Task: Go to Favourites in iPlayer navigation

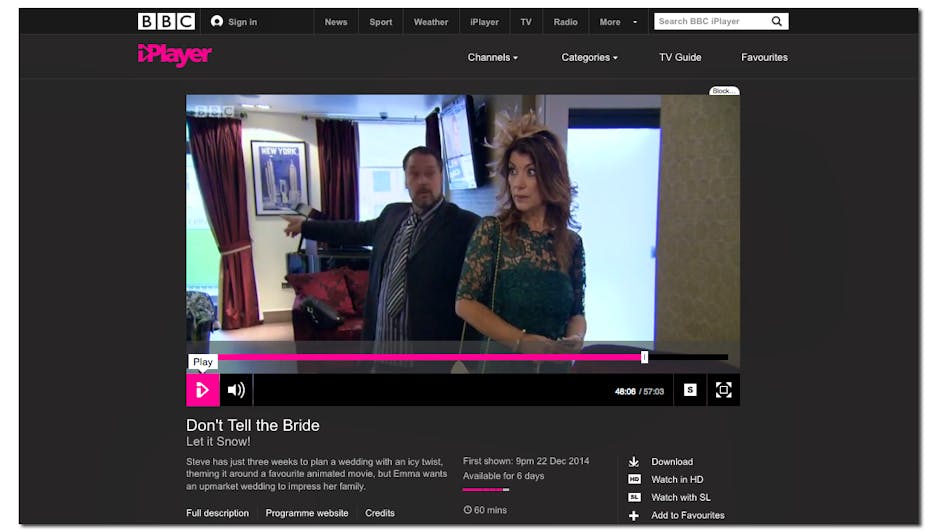Action: pos(764,58)
